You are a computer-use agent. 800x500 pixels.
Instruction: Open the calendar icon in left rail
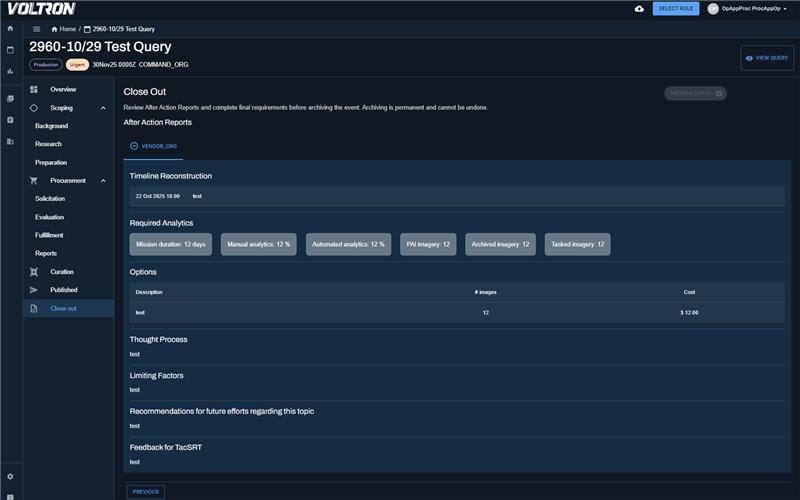(x=10, y=49)
